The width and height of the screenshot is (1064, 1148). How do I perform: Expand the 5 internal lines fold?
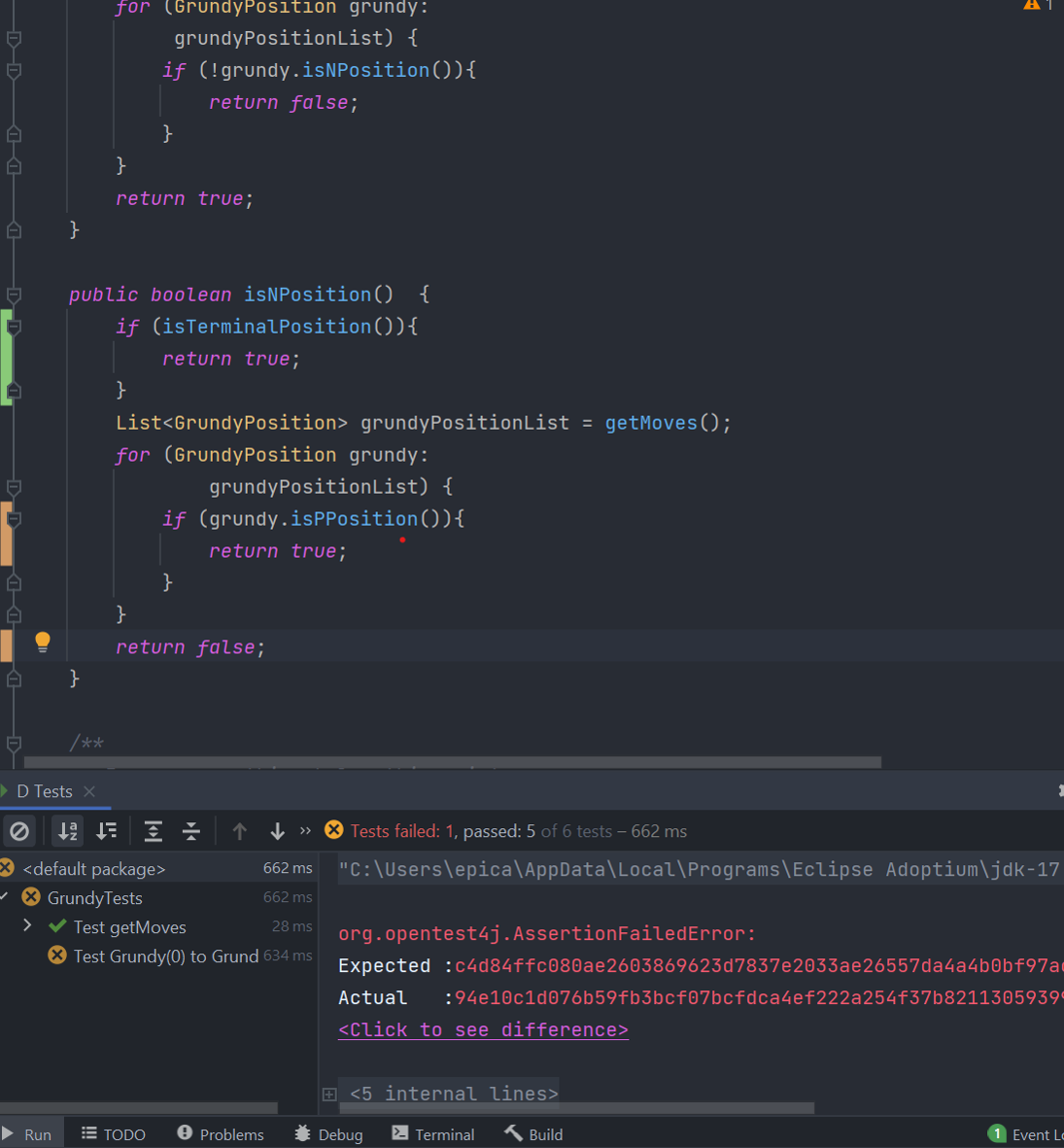coord(329,1095)
